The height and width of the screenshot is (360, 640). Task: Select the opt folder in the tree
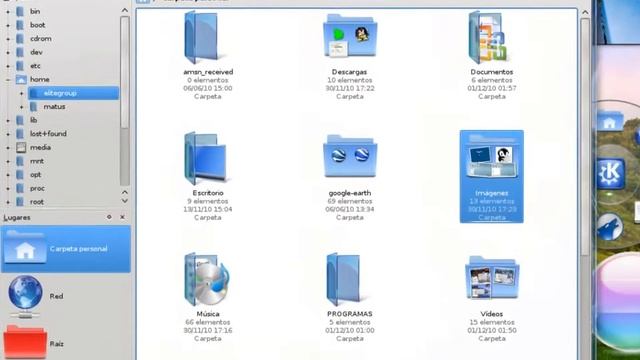tap(35, 174)
